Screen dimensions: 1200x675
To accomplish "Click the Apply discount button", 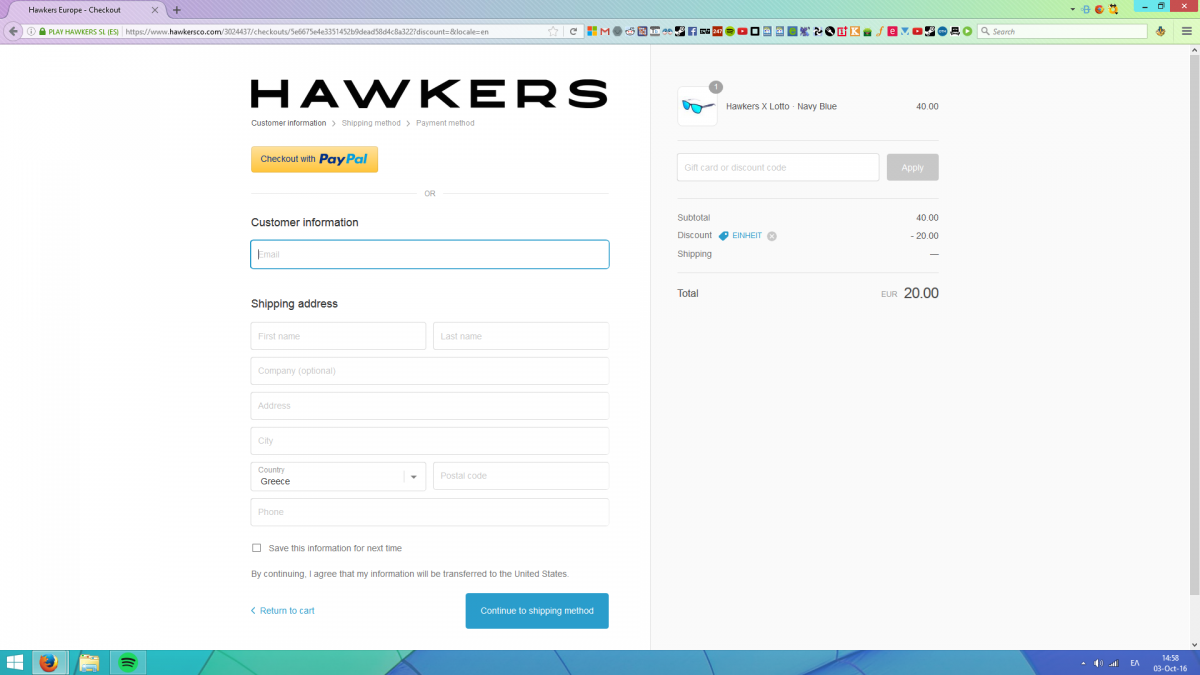I will 912,167.
